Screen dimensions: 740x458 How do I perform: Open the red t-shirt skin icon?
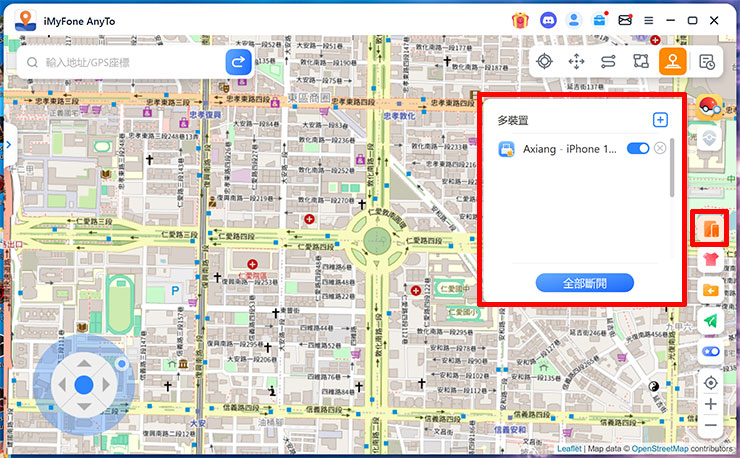[710, 259]
